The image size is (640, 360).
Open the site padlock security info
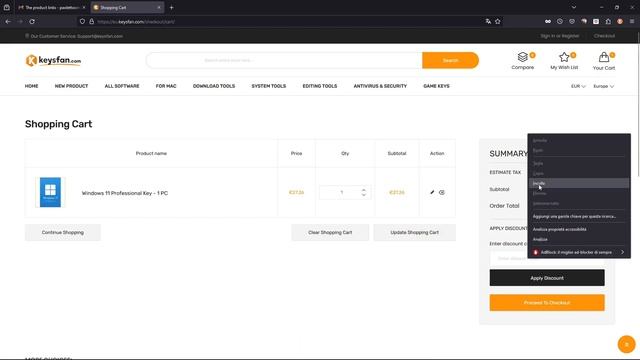coord(91,21)
